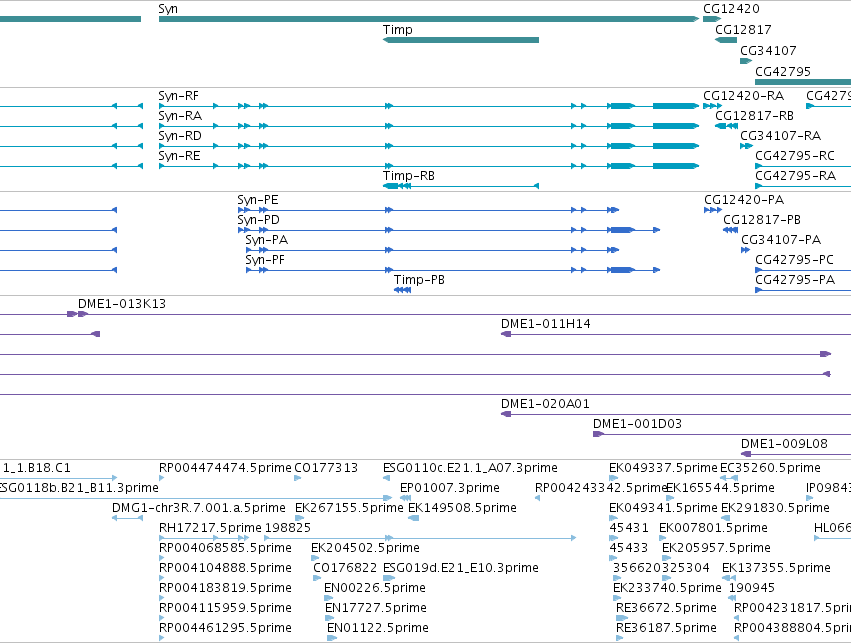Viewport: 851px width, 643px height.
Task: Open the ESG019d.E21_E10.3prime EST label
Action: click(x=461, y=568)
